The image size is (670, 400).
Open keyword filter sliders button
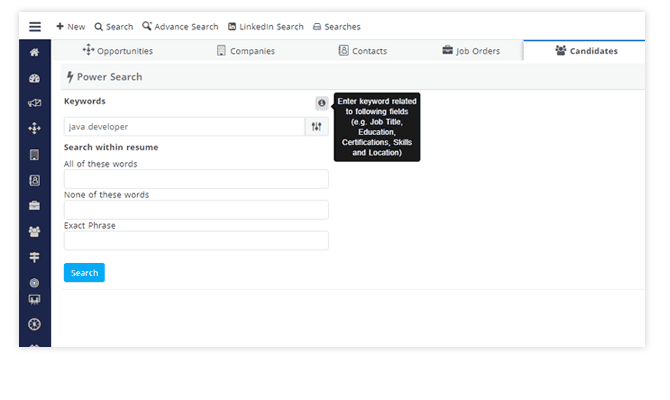(x=317, y=126)
